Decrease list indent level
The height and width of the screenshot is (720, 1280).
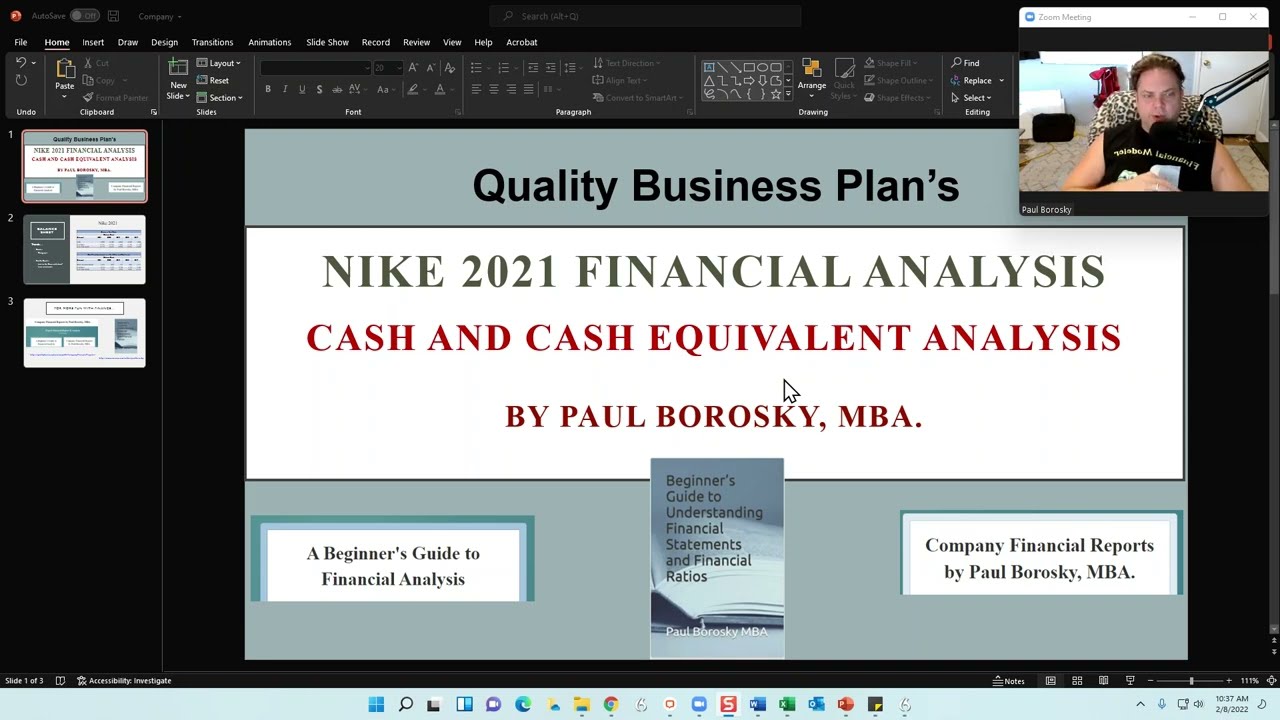pyautogui.click(x=533, y=67)
